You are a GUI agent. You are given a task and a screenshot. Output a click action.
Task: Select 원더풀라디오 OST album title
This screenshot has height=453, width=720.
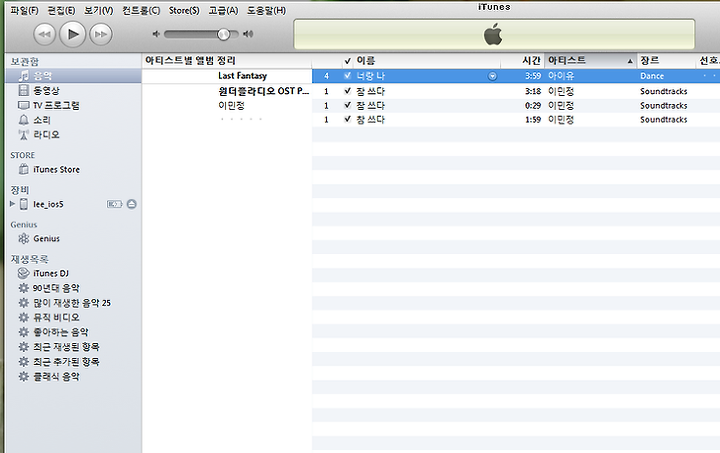pyautogui.click(x=264, y=91)
